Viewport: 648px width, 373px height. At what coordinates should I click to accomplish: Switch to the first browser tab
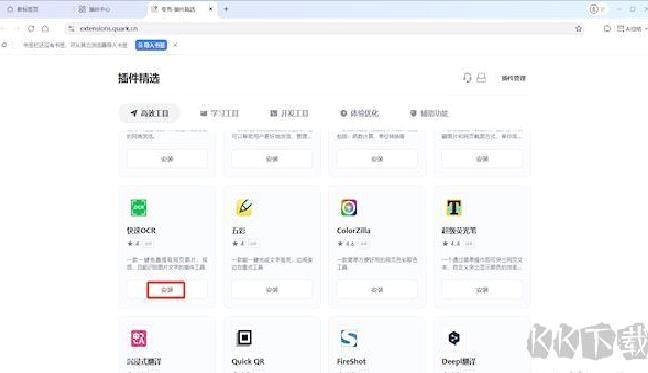(x=37, y=9)
